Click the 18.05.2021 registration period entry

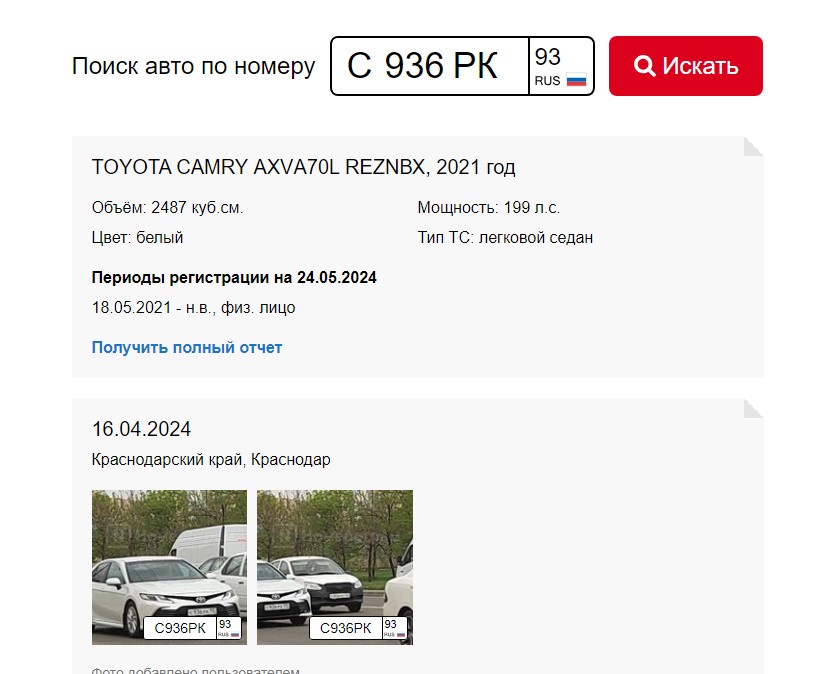[193, 307]
